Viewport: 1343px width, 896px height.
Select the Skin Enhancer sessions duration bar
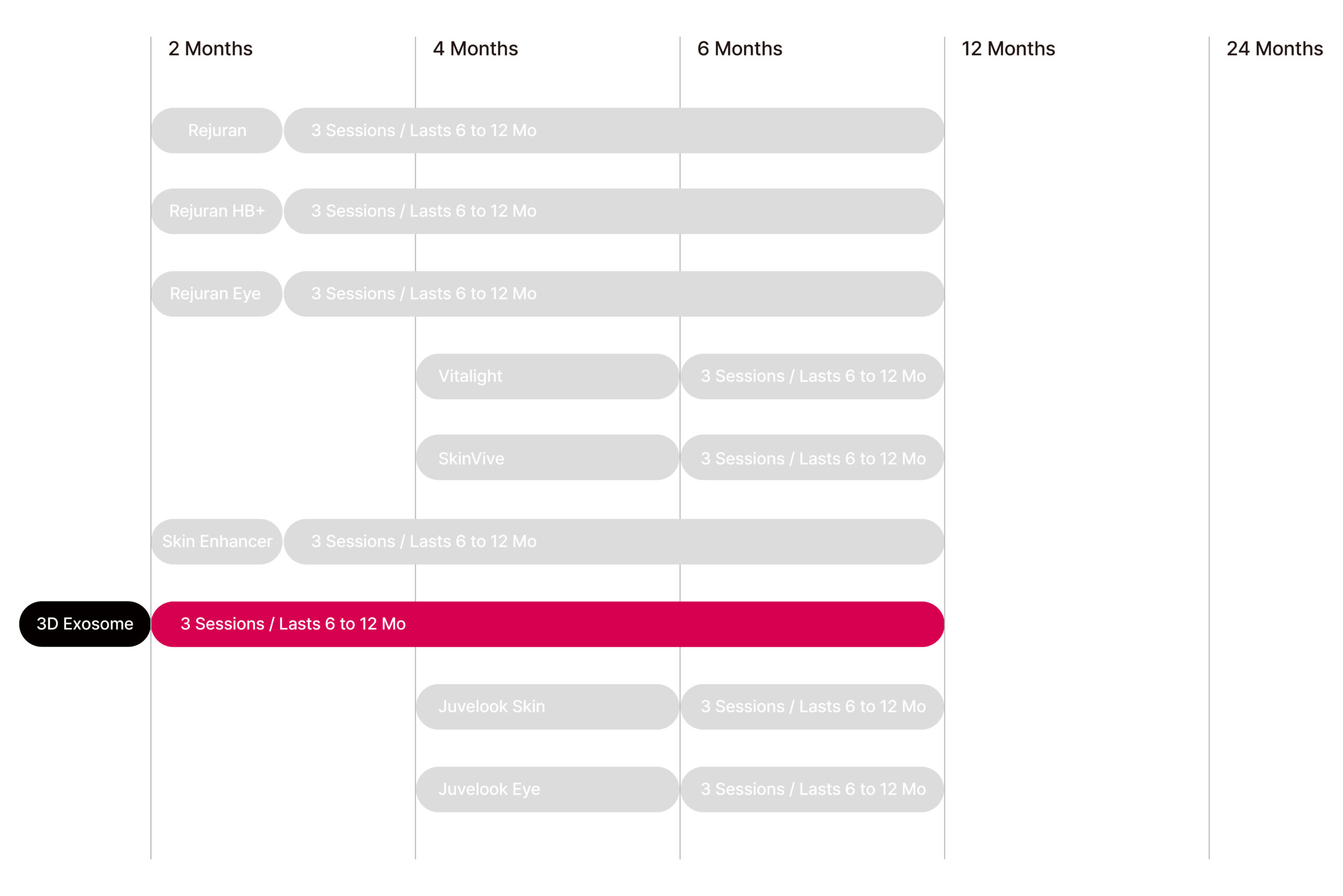pos(614,541)
